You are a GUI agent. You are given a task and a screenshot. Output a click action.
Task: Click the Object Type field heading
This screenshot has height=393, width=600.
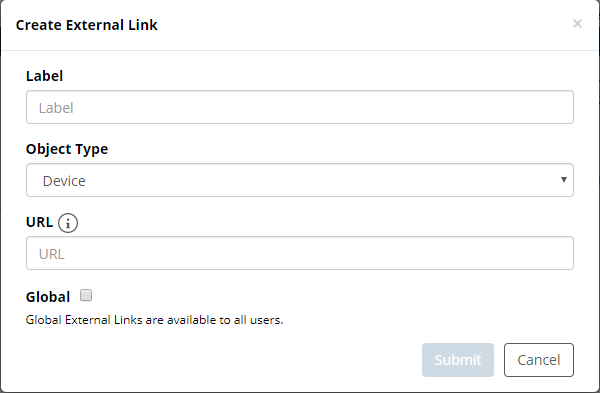click(67, 149)
